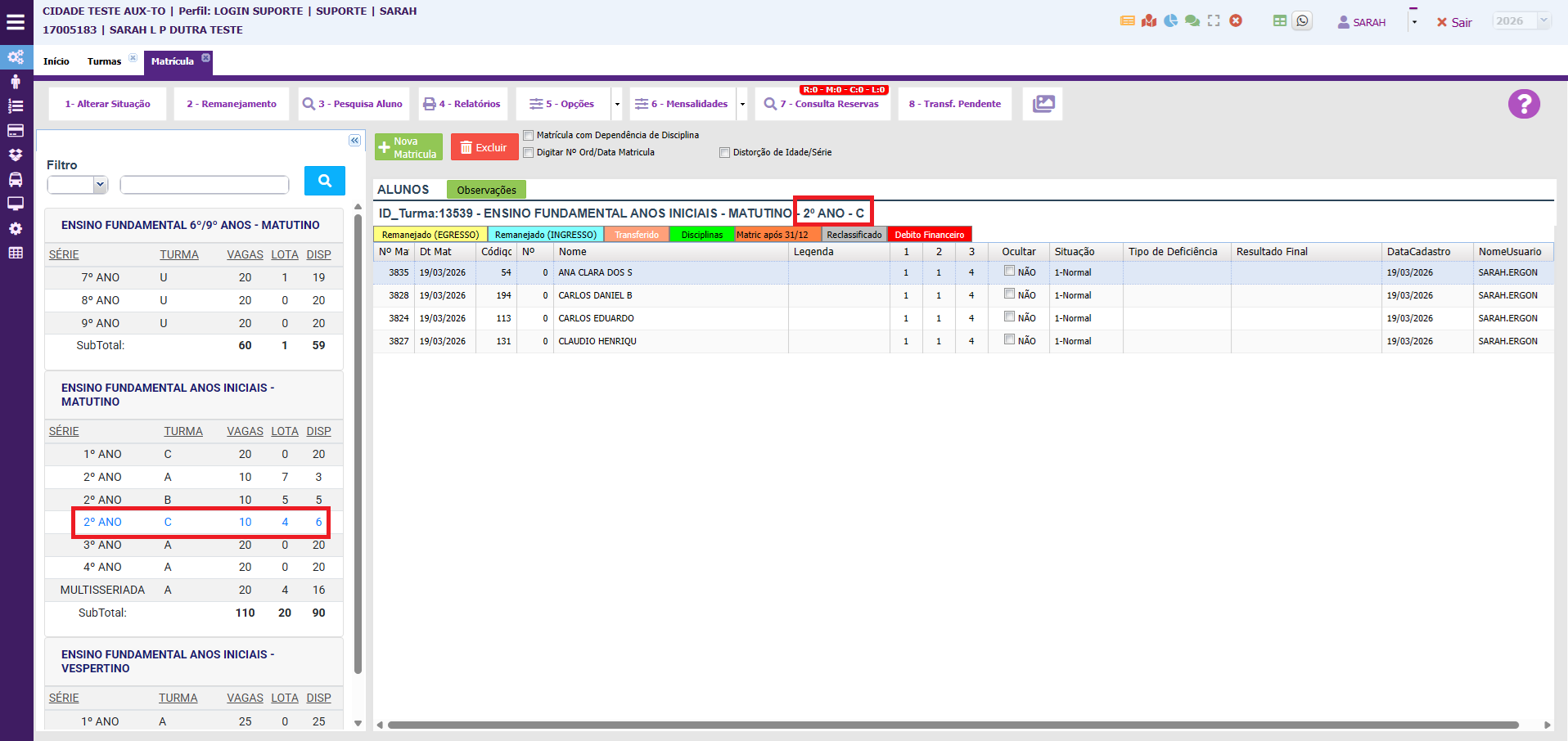Open the year 2026 dropdown
Screen dimensions: 1568x741
coord(1521,21)
